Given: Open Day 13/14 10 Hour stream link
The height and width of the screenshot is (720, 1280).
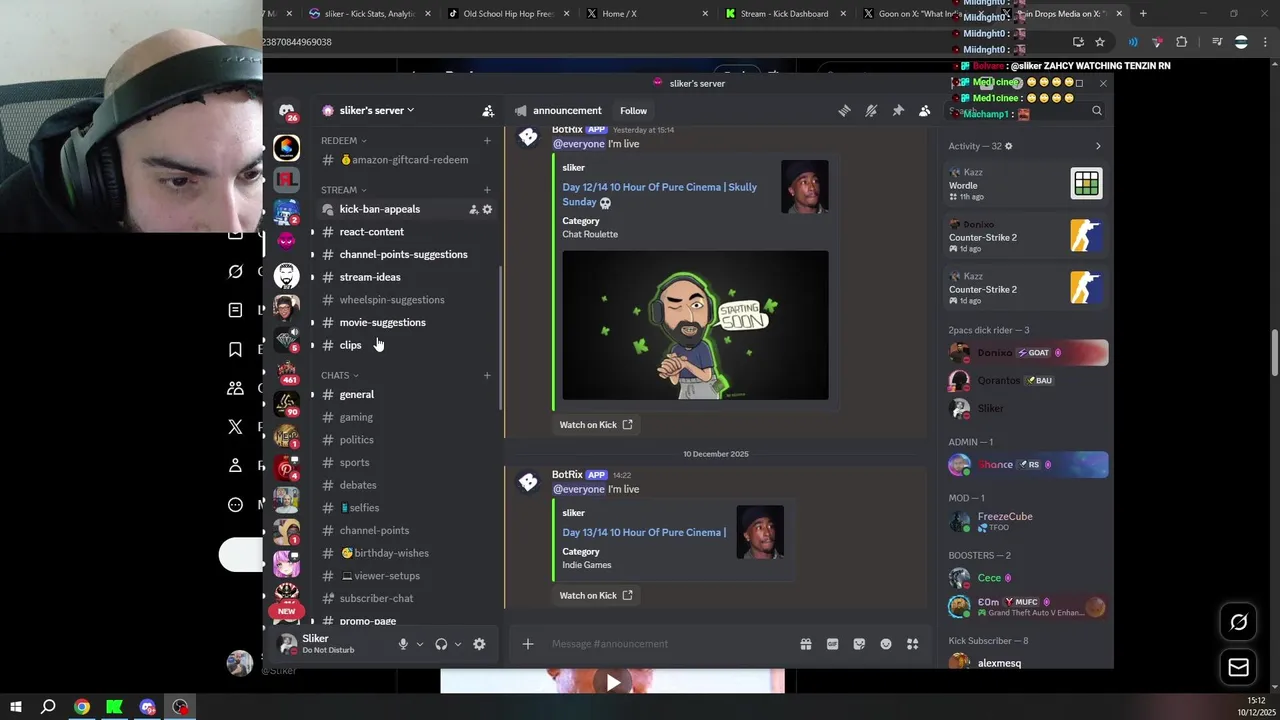Looking at the screenshot, I should pyautogui.click(x=644, y=532).
